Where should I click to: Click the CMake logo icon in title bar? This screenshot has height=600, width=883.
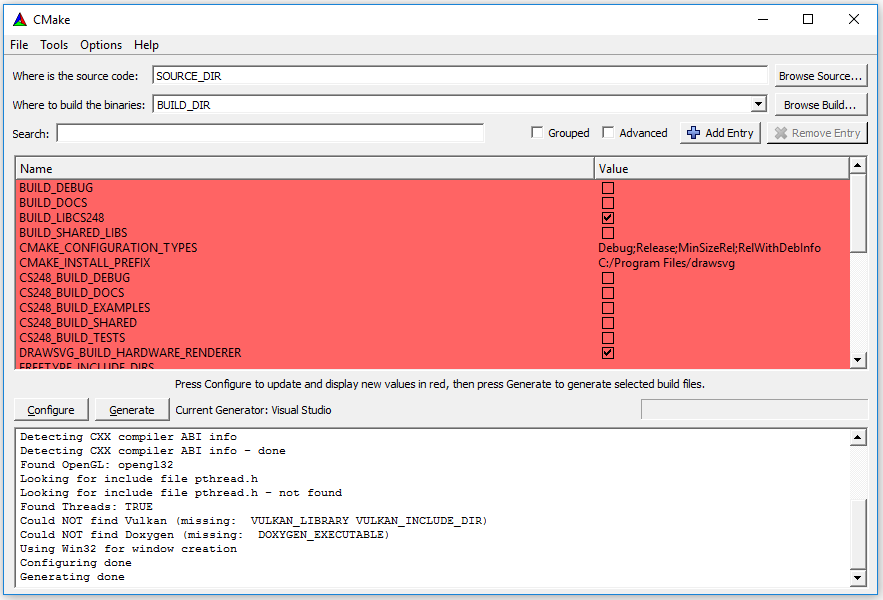tap(20, 19)
